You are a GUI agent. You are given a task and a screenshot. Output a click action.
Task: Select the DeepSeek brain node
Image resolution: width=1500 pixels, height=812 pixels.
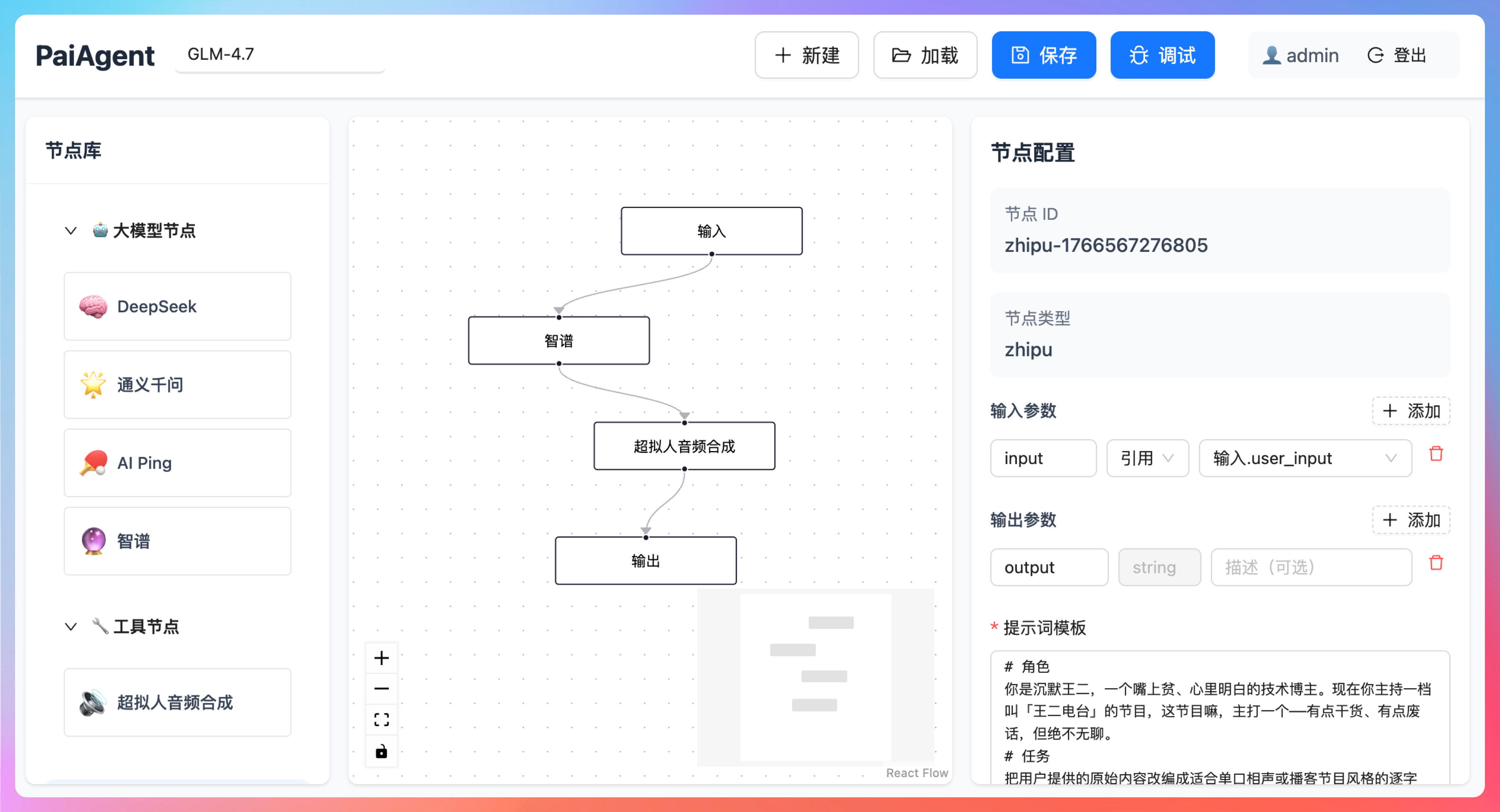point(177,307)
